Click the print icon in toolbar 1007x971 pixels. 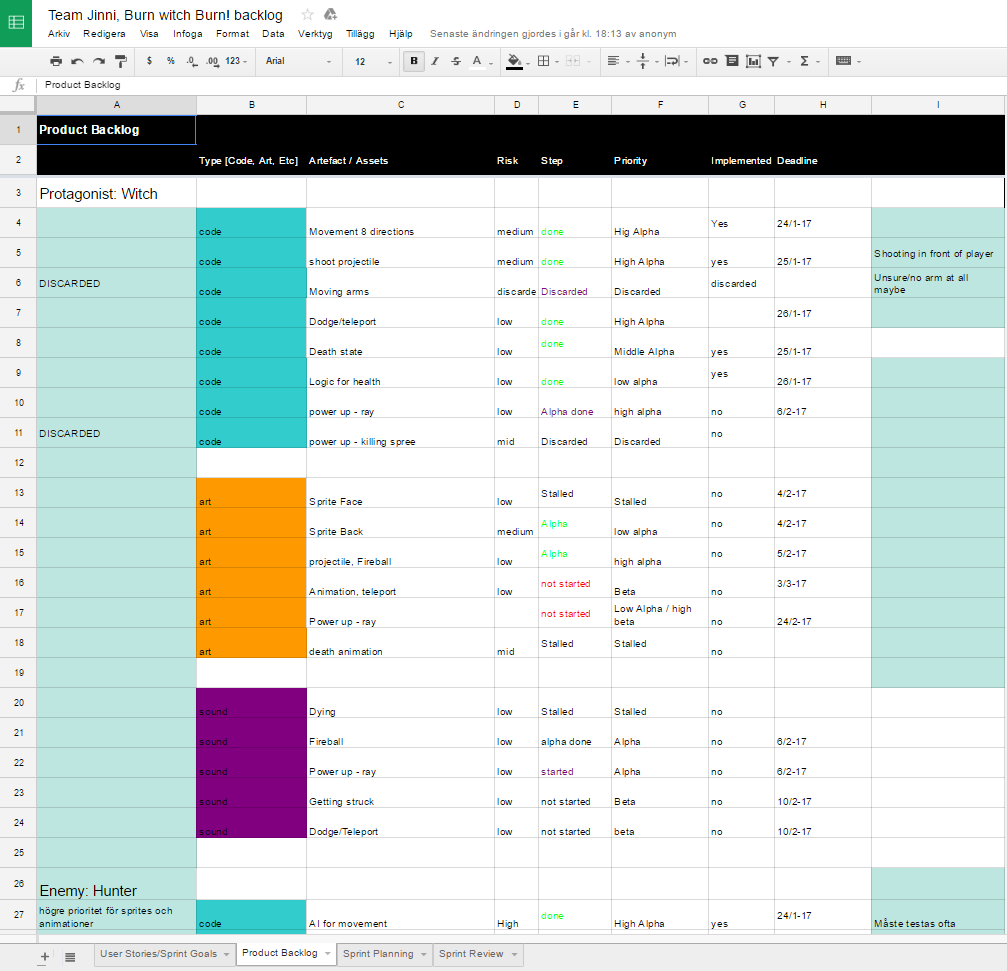click(x=56, y=61)
